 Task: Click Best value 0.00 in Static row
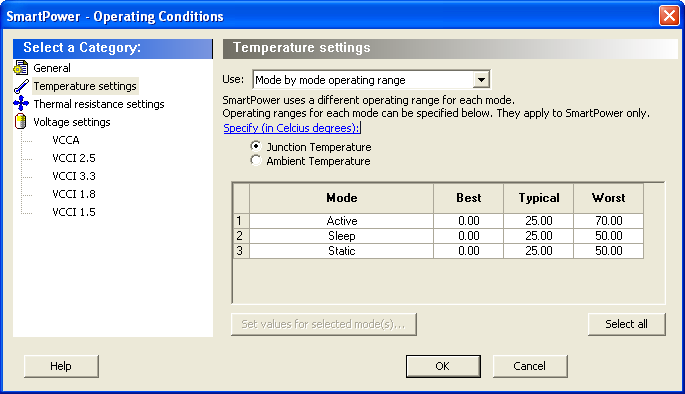468,251
